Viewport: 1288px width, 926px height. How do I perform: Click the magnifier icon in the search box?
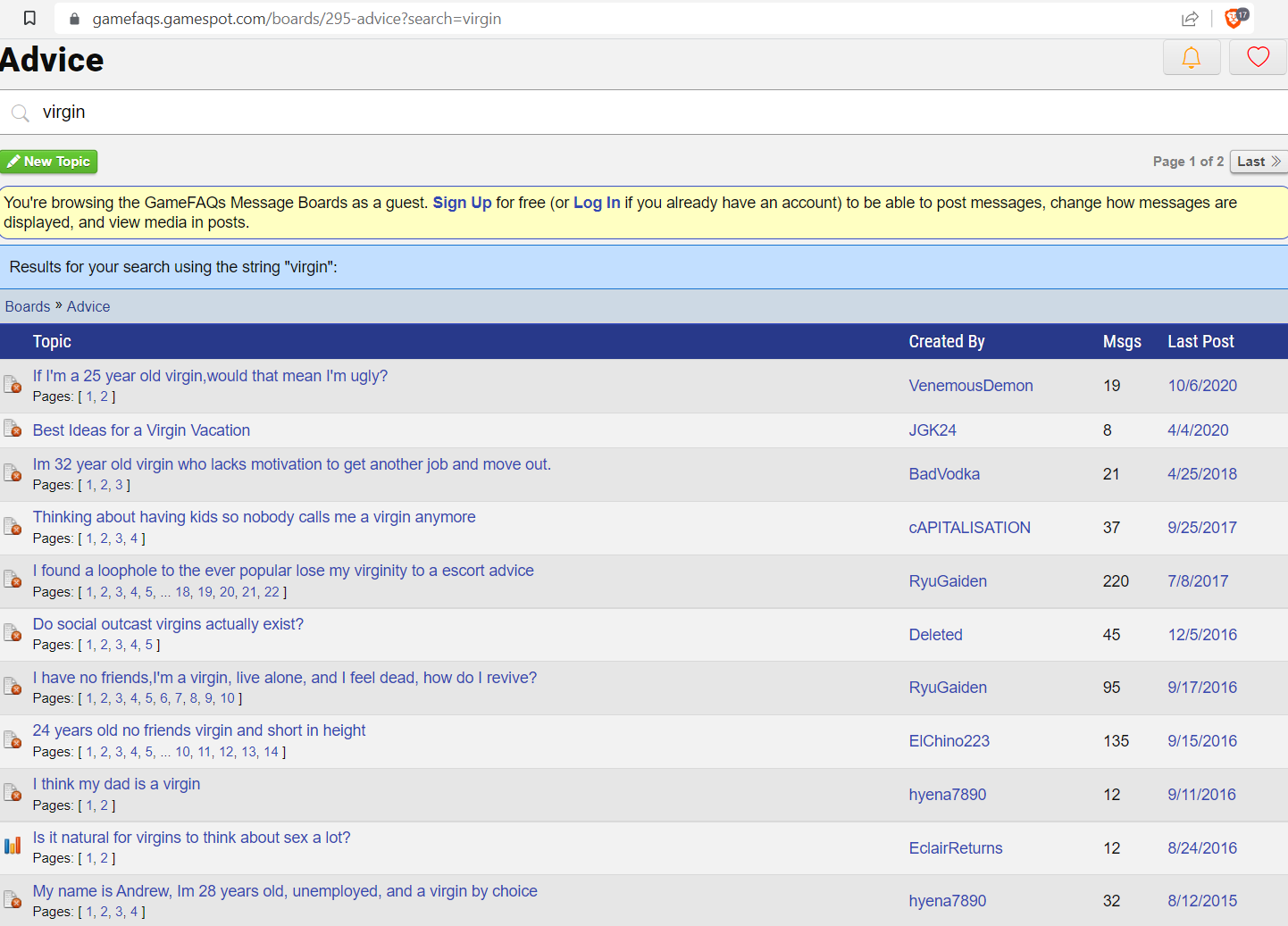click(20, 113)
